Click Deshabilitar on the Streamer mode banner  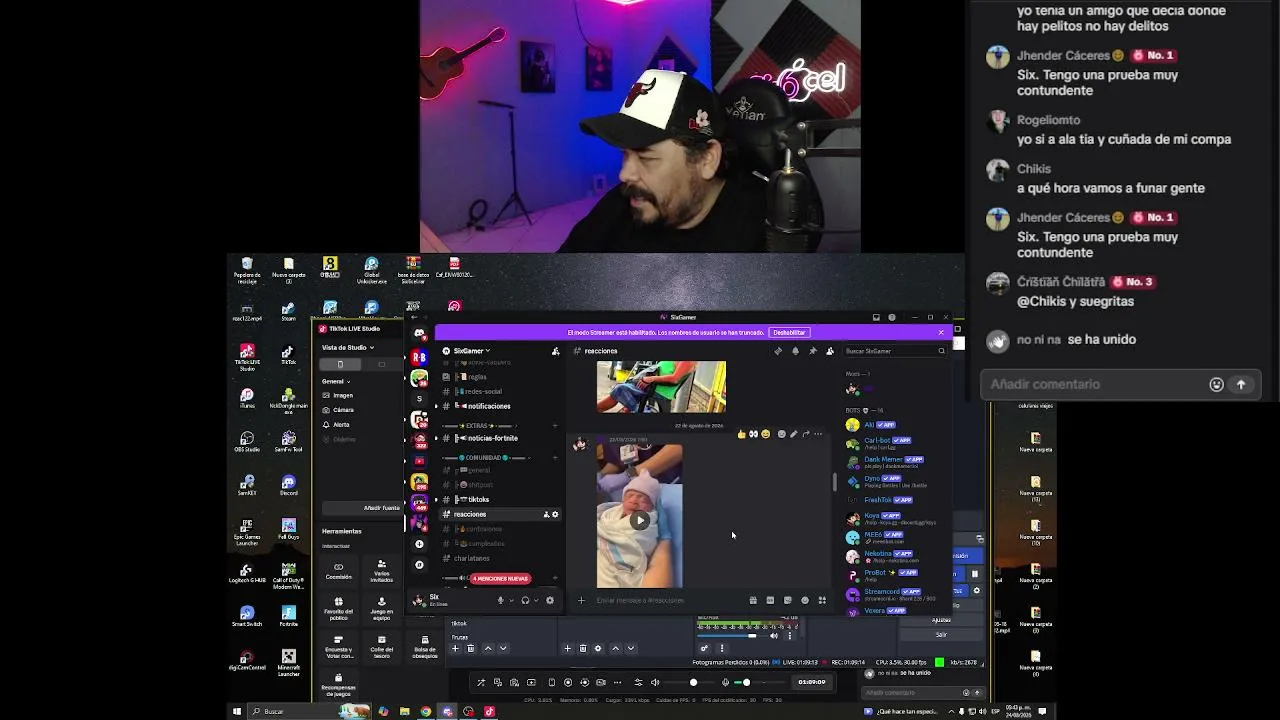point(789,332)
